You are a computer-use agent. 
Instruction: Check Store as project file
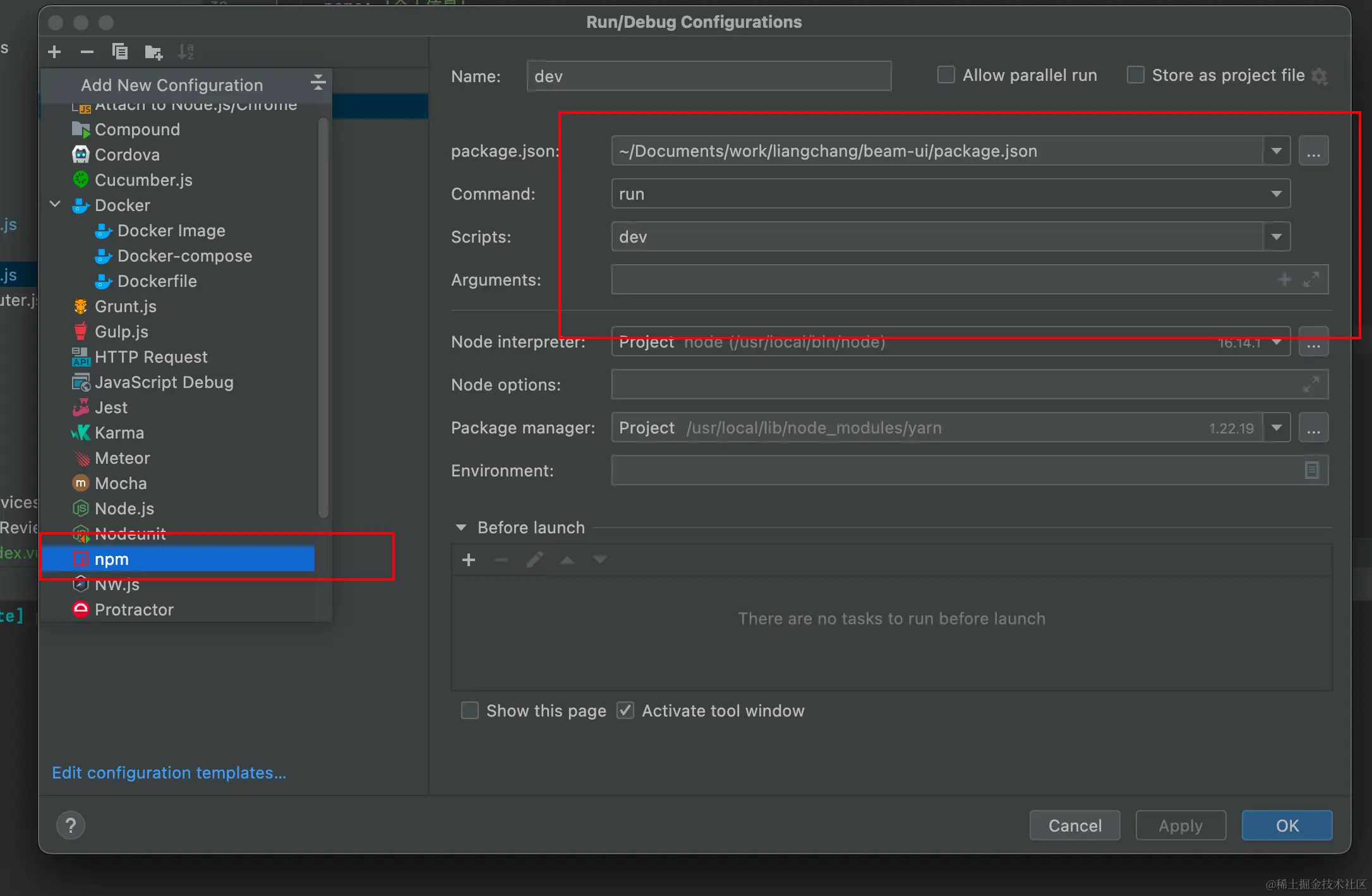1135,75
